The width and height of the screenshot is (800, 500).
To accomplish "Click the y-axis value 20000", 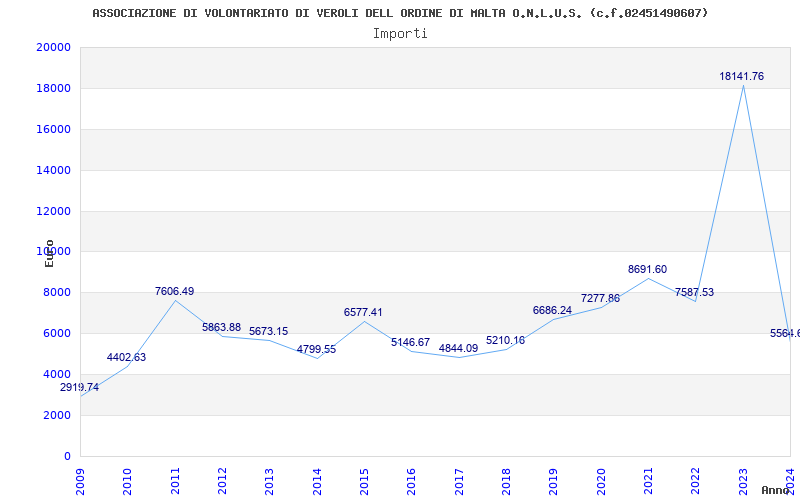I will [x=53, y=47].
